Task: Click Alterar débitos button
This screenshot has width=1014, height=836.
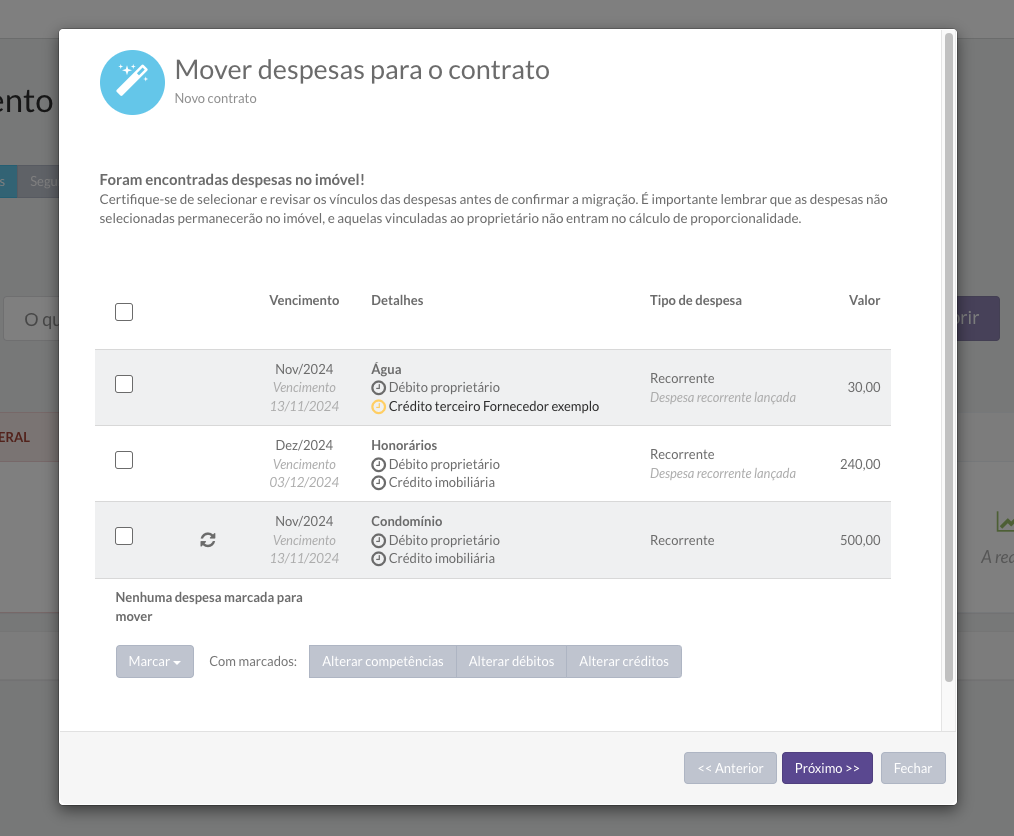Action: (x=511, y=661)
